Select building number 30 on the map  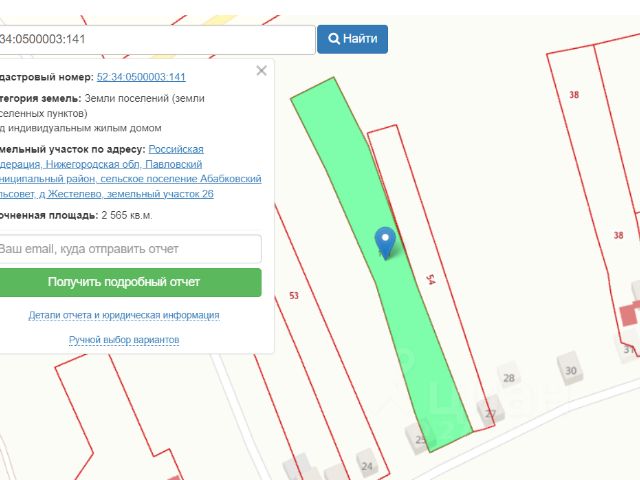coord(571,368)
